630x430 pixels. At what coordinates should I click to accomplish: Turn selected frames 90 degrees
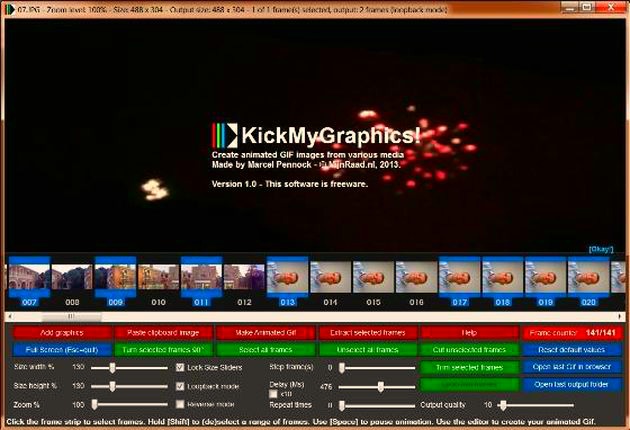pos(163,350)
